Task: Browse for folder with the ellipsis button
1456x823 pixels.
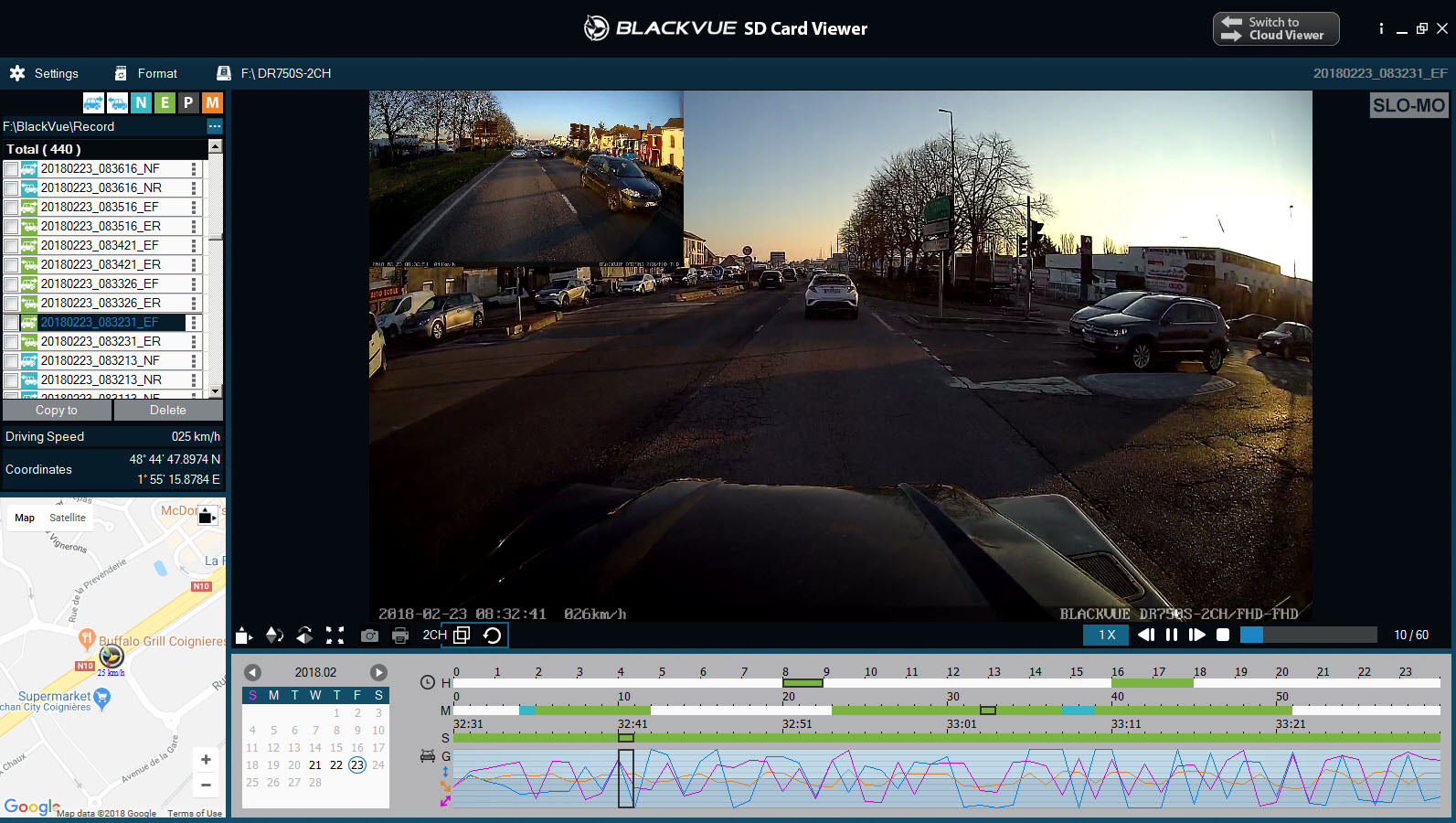Action: [215, 126]
